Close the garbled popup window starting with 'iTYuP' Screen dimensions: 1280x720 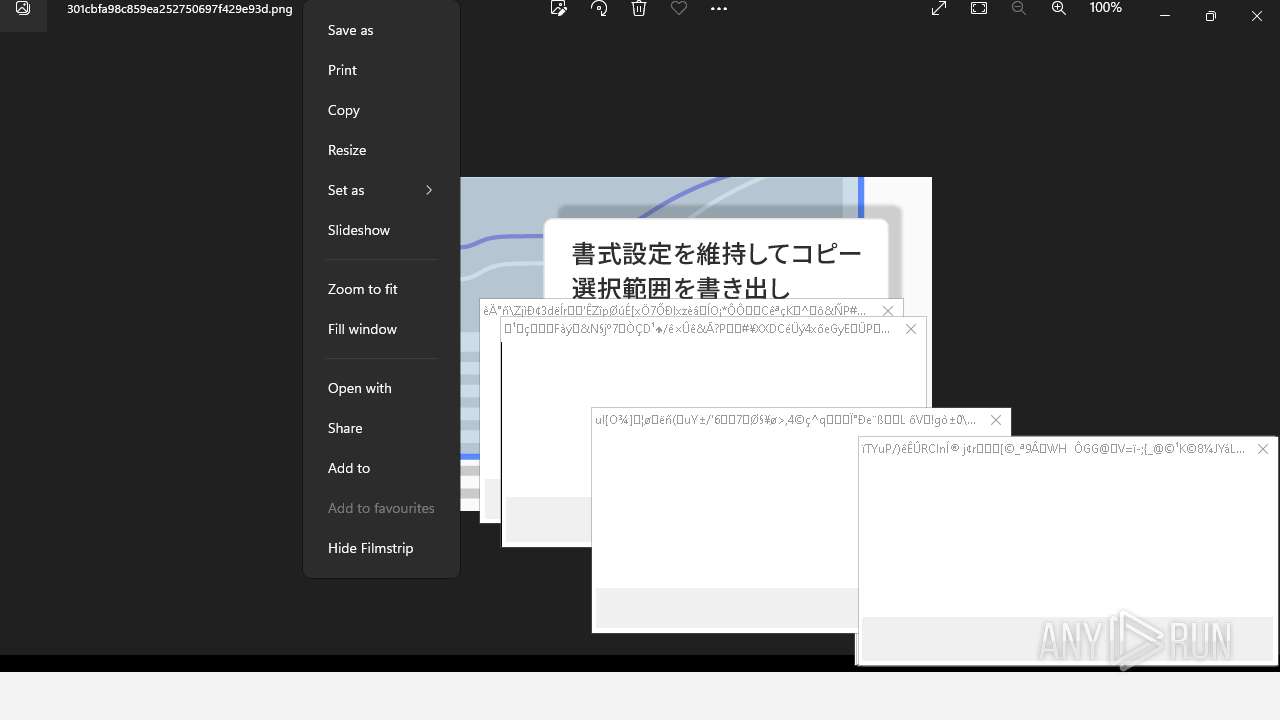coord(1262,449)
